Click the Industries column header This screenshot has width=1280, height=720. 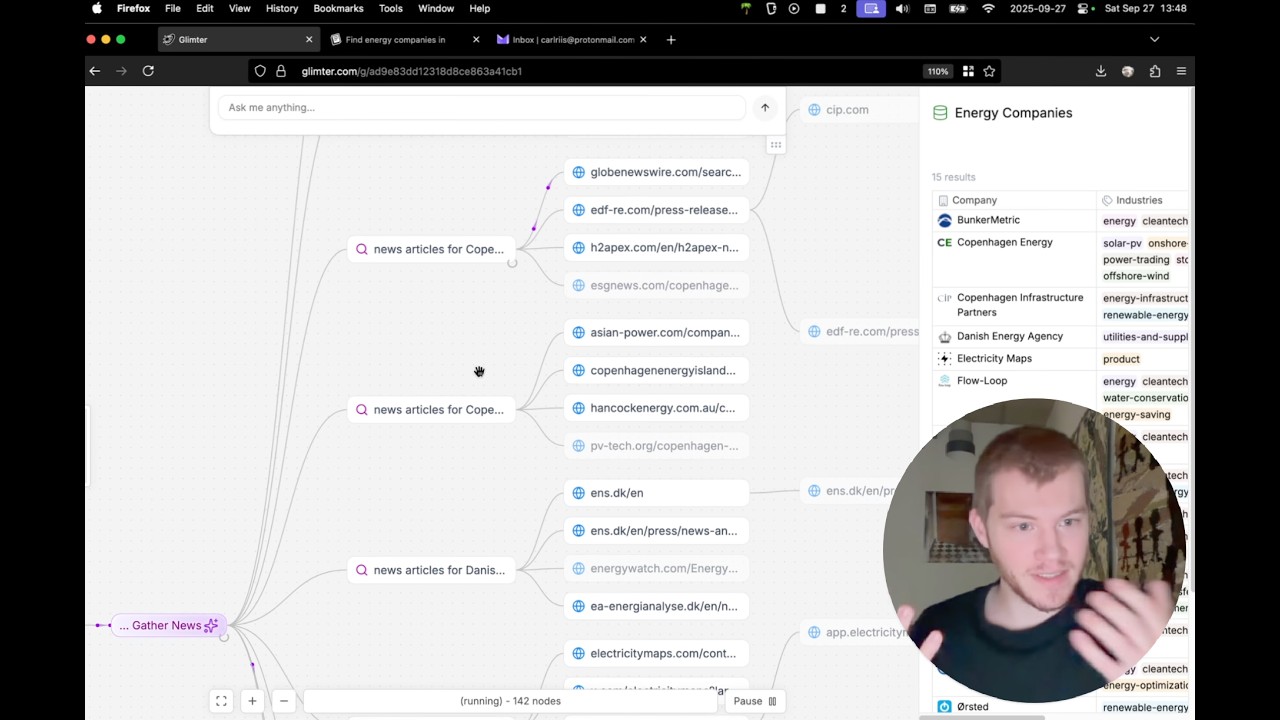pyautogui.click(x=1144, y=200)
